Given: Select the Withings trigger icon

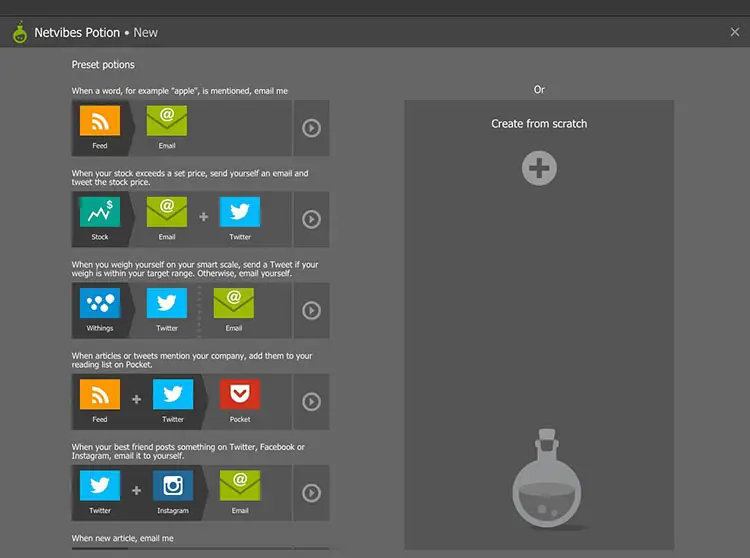Looking at the screenshot, I should pyautogui.click(x=99, y=303).
